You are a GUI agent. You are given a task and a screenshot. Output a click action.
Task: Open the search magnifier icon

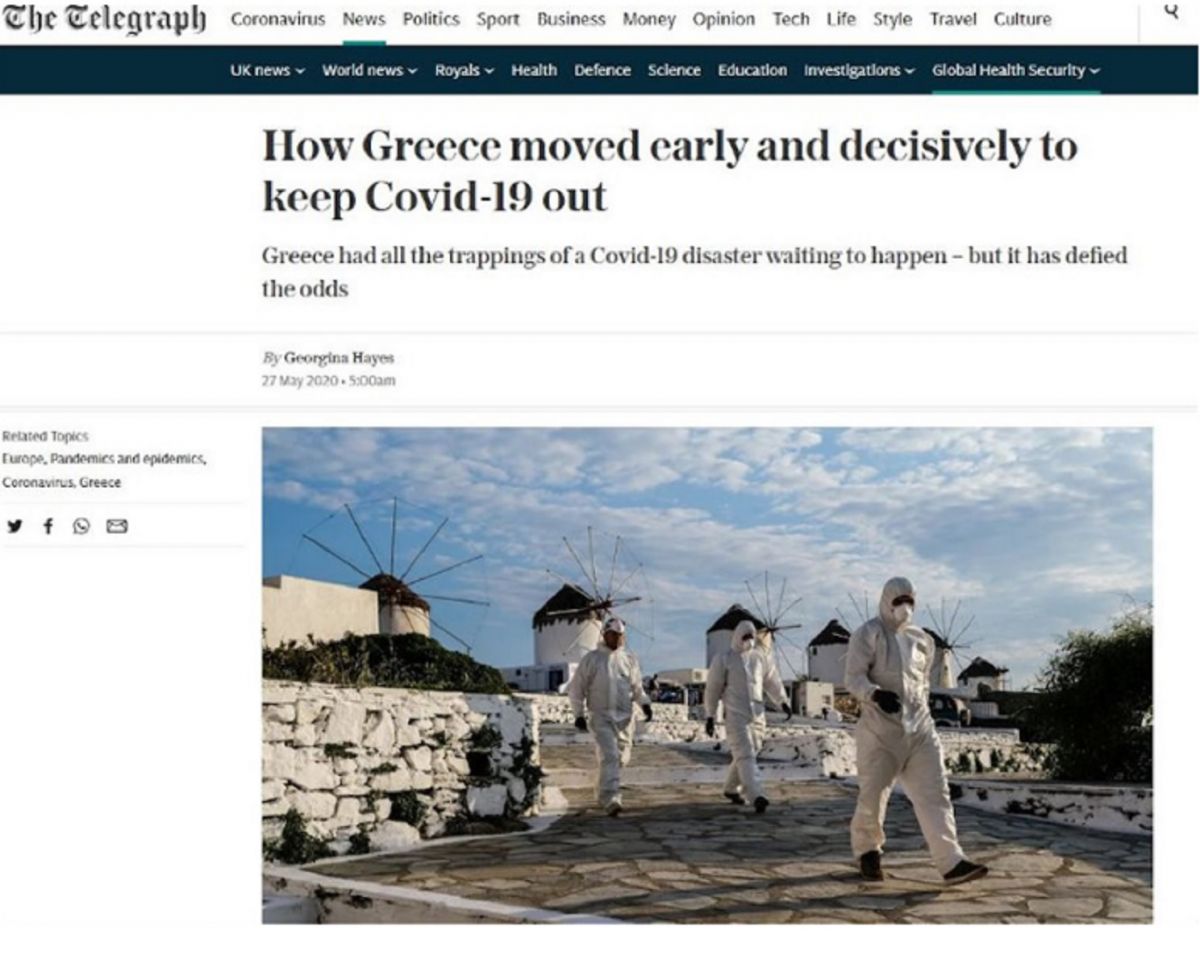point(1172,11)
